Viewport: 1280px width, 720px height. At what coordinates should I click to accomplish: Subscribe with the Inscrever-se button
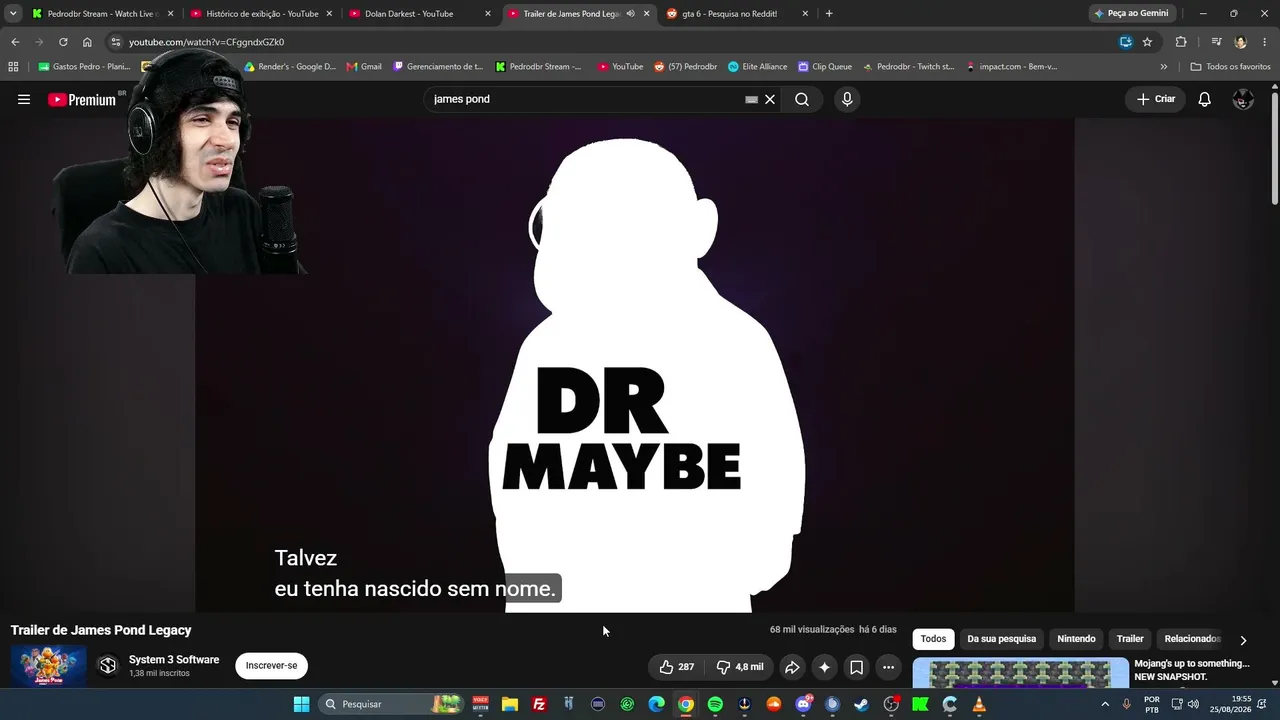[x=271, y=666]
